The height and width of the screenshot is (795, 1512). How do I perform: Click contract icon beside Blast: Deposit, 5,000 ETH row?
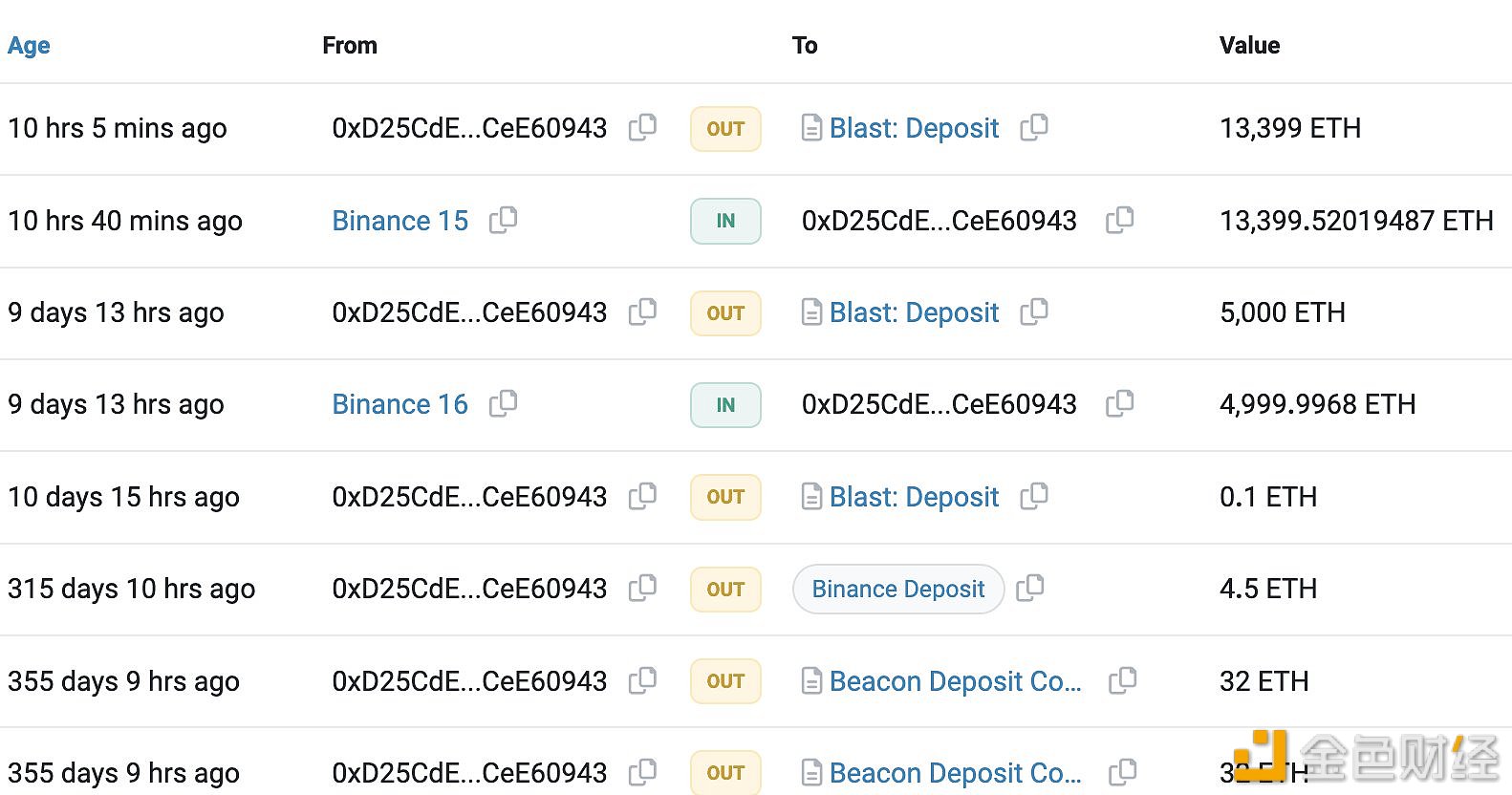(x=811, y=312)
